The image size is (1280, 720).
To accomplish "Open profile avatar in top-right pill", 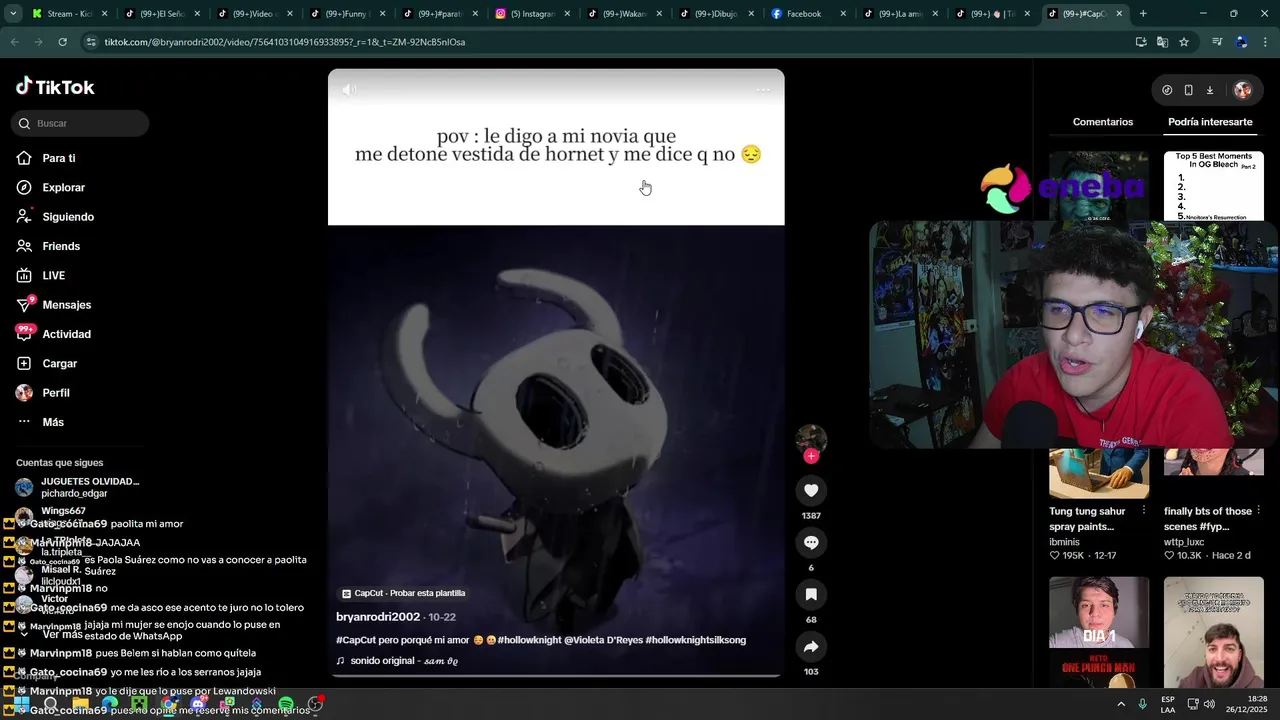I will pos(1243,90).
